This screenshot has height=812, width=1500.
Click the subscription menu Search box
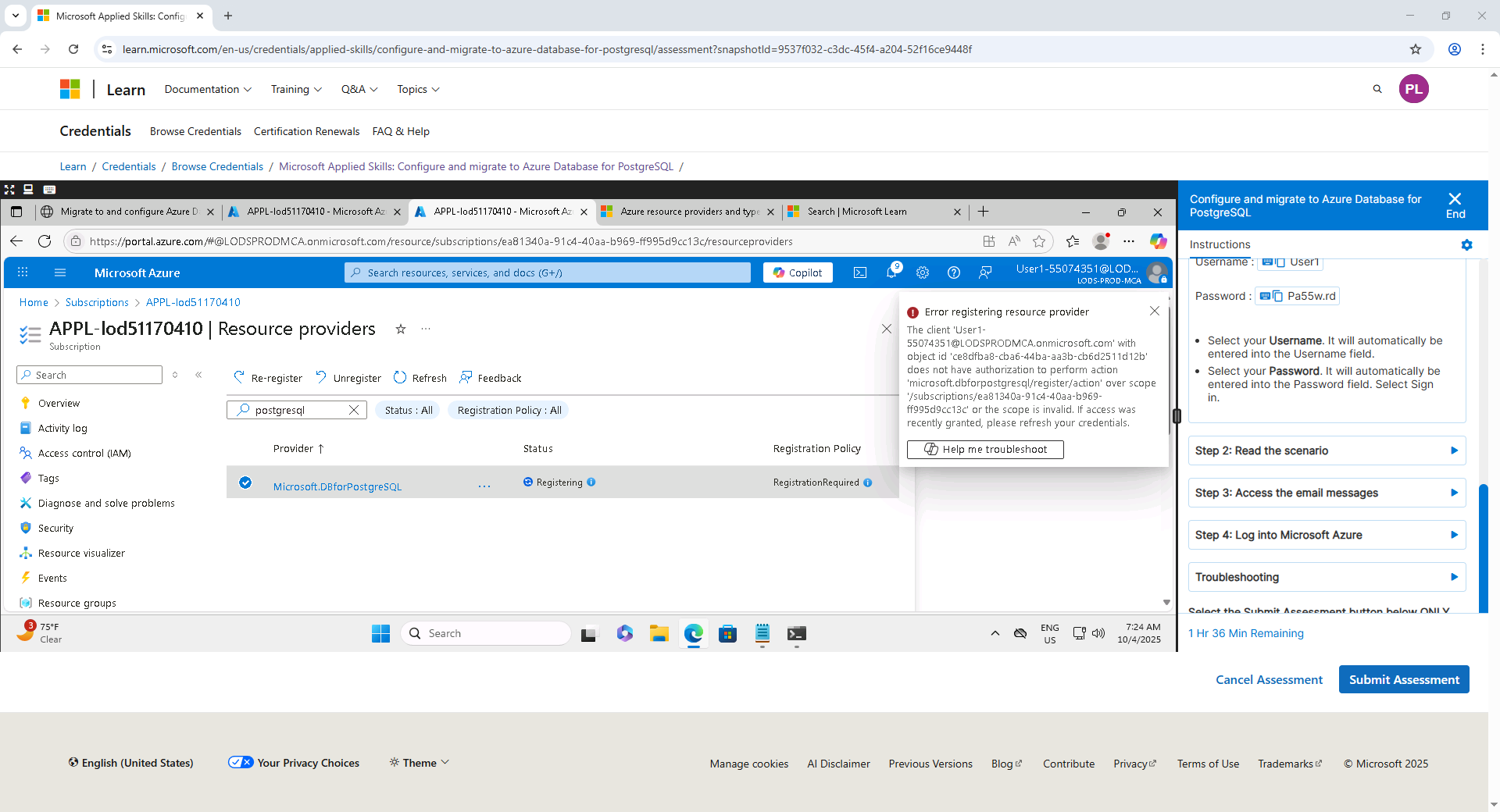89,375
